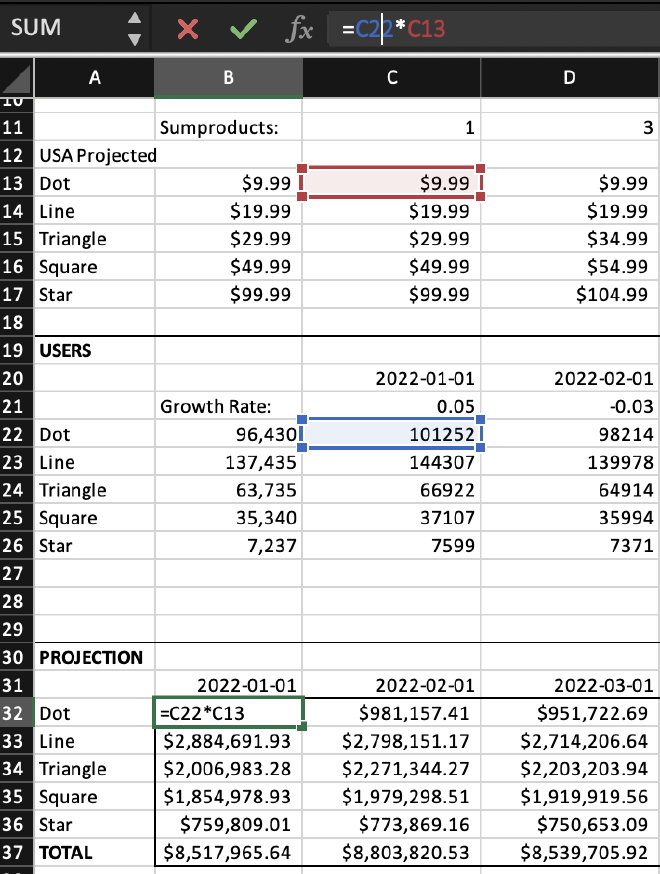Select highlighted cell C13 with $9.99
This screenshot has height=874, width=660.
(x=391, y=183)
